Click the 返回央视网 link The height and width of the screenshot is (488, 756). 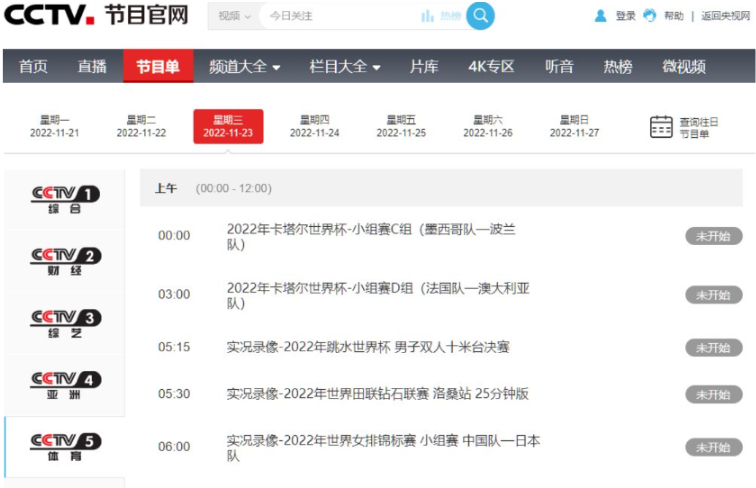point(725,16)
